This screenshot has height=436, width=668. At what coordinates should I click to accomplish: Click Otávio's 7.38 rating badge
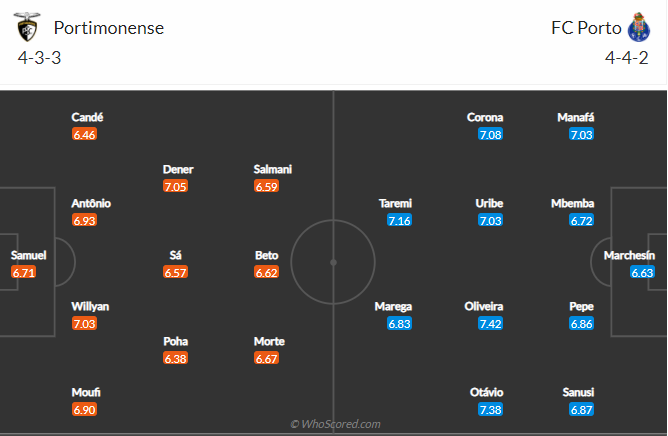click(x=490, y=410)
